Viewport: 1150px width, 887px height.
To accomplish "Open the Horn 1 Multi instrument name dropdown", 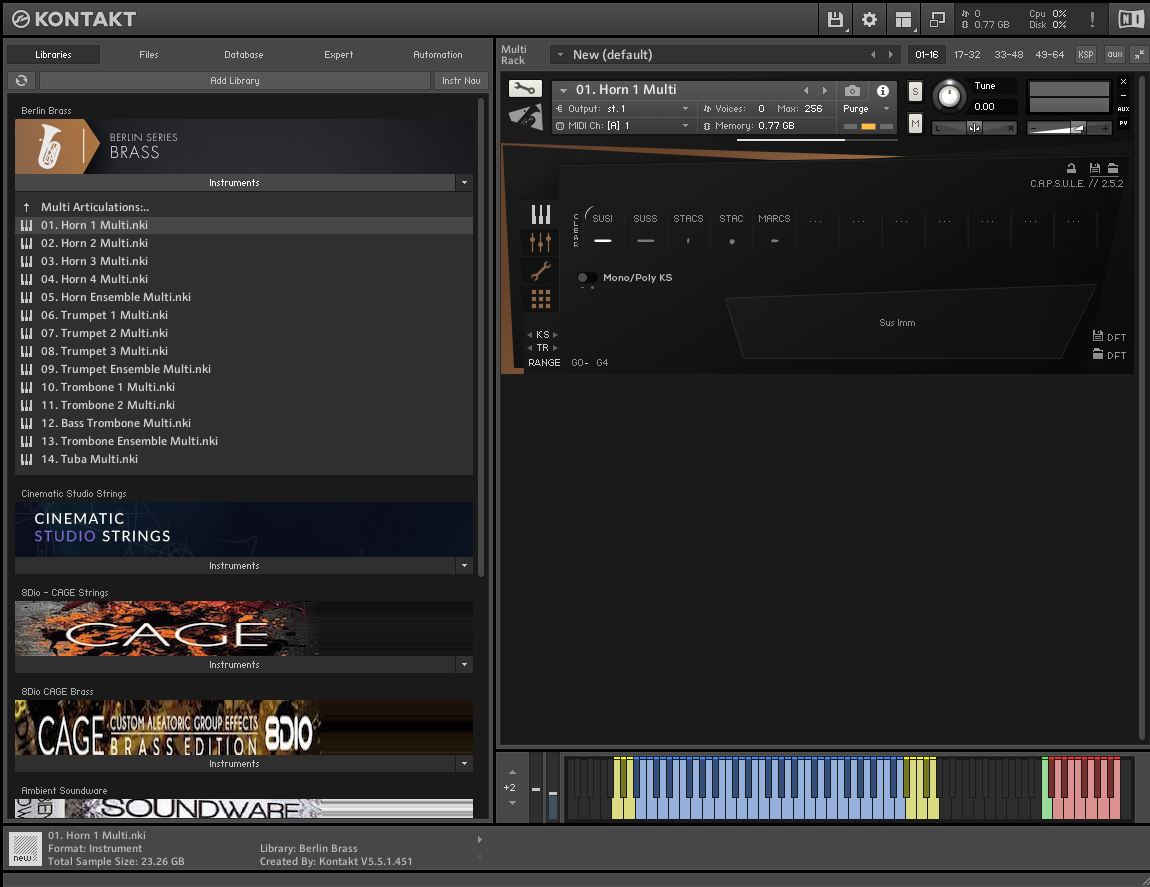I will (x=563, y=90).
